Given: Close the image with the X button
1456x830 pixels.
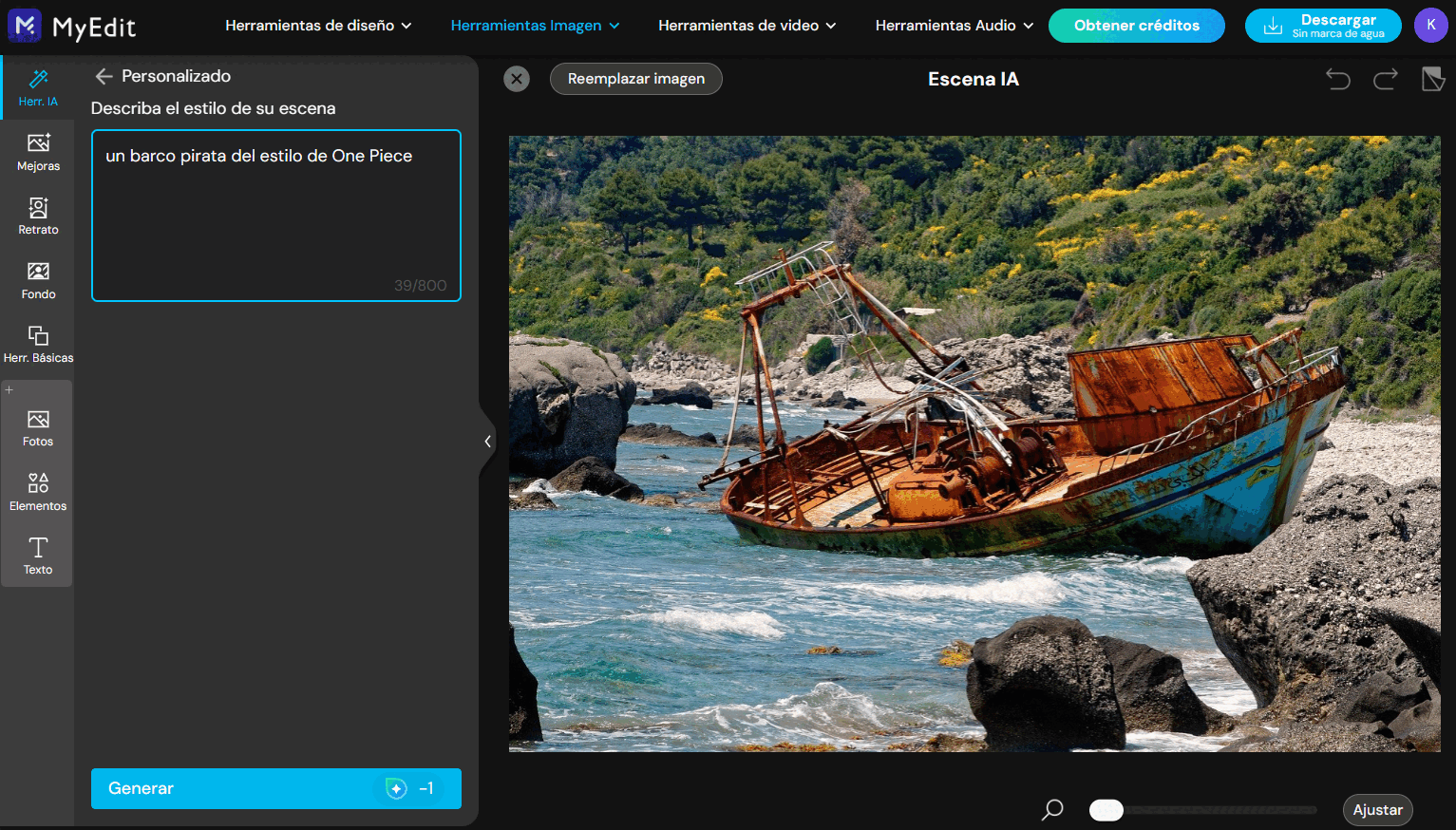Looking at the screenshot, I should click(517, 79).
